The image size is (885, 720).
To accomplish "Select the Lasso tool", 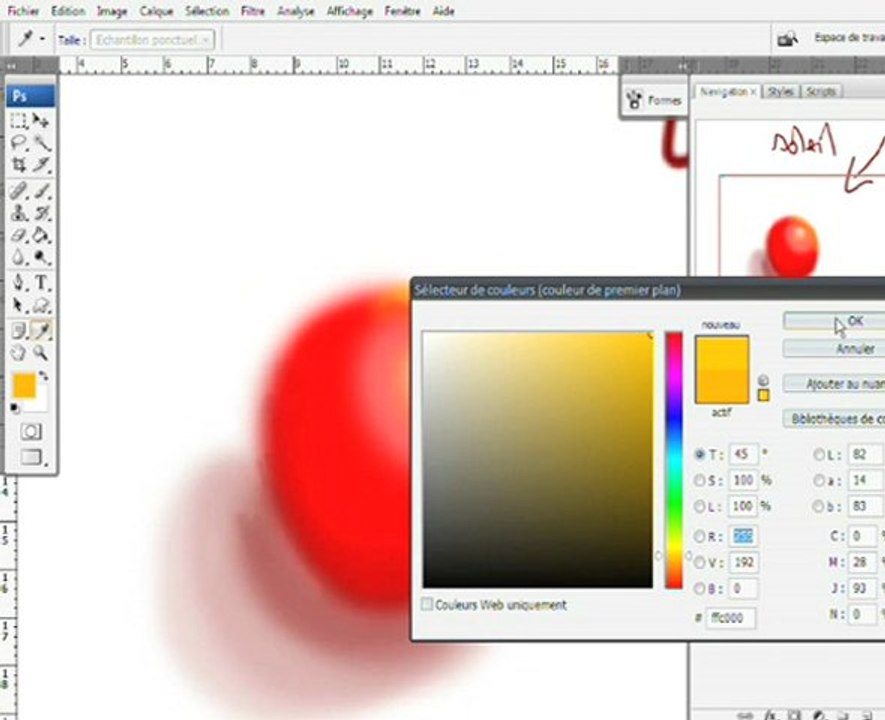I will coord(18,142).
